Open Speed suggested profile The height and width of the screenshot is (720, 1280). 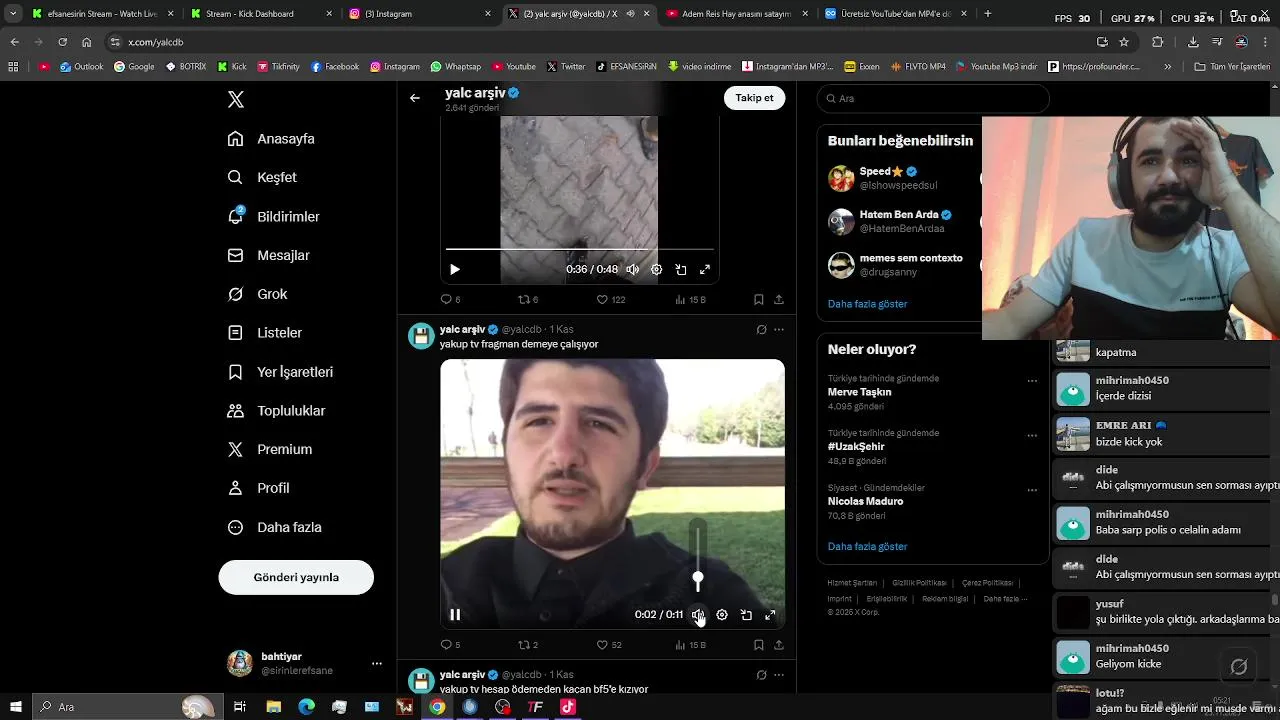tap(898, 178)
